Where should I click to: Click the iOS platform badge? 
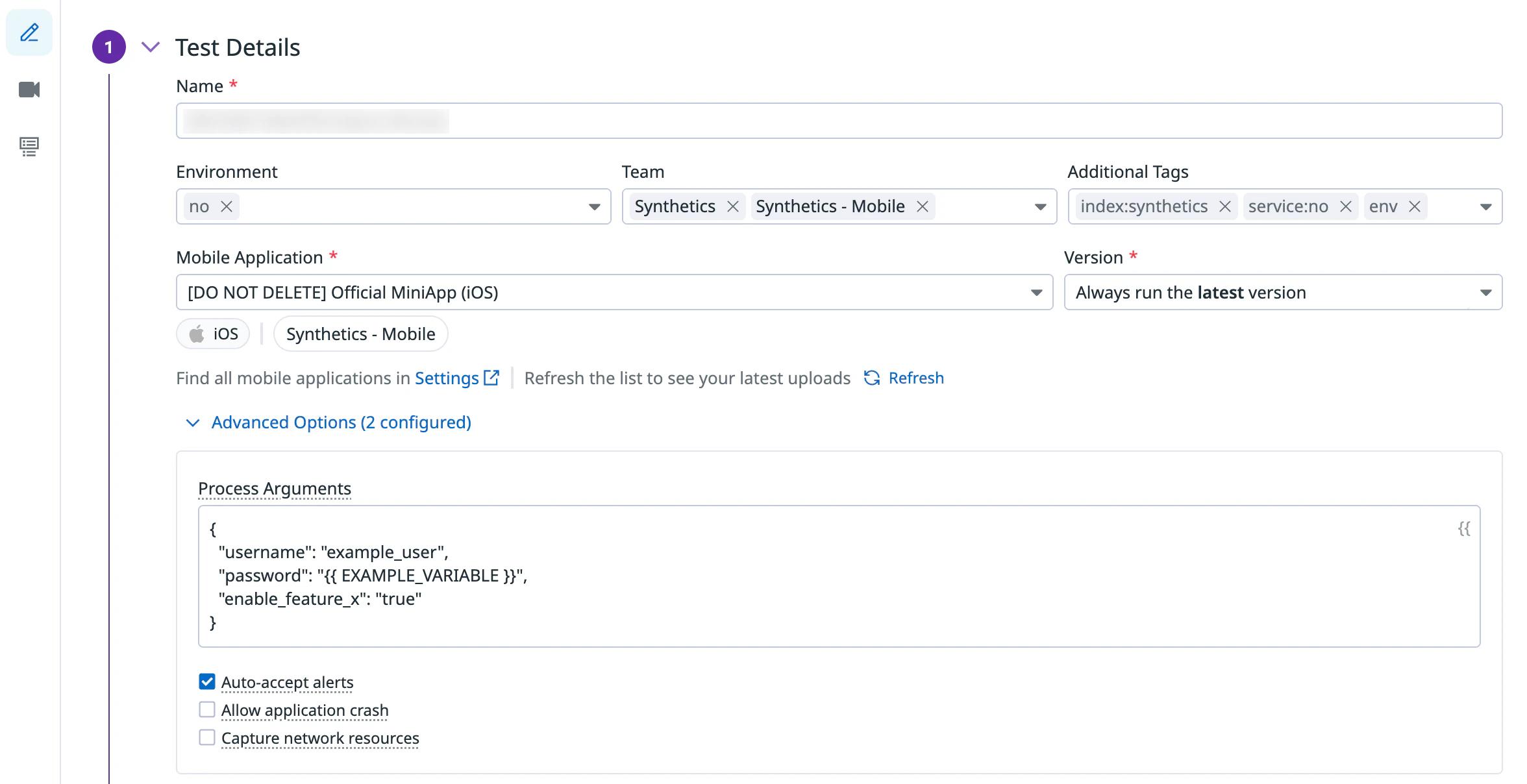coord(212,334)
